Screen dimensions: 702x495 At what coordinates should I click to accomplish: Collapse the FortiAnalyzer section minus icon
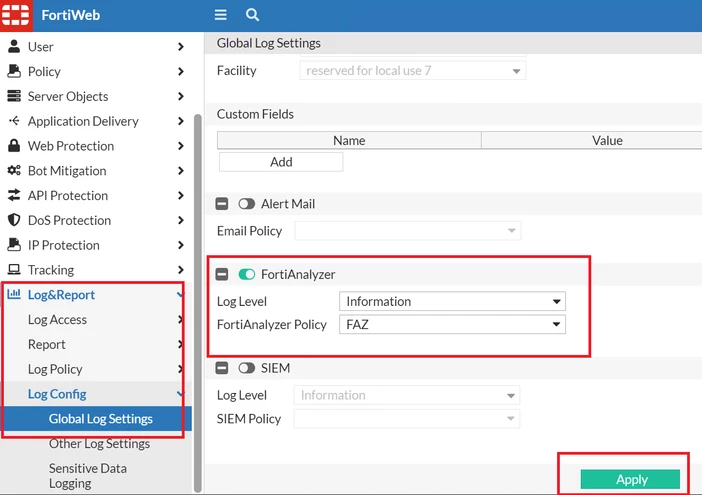[x=222, y=274]
